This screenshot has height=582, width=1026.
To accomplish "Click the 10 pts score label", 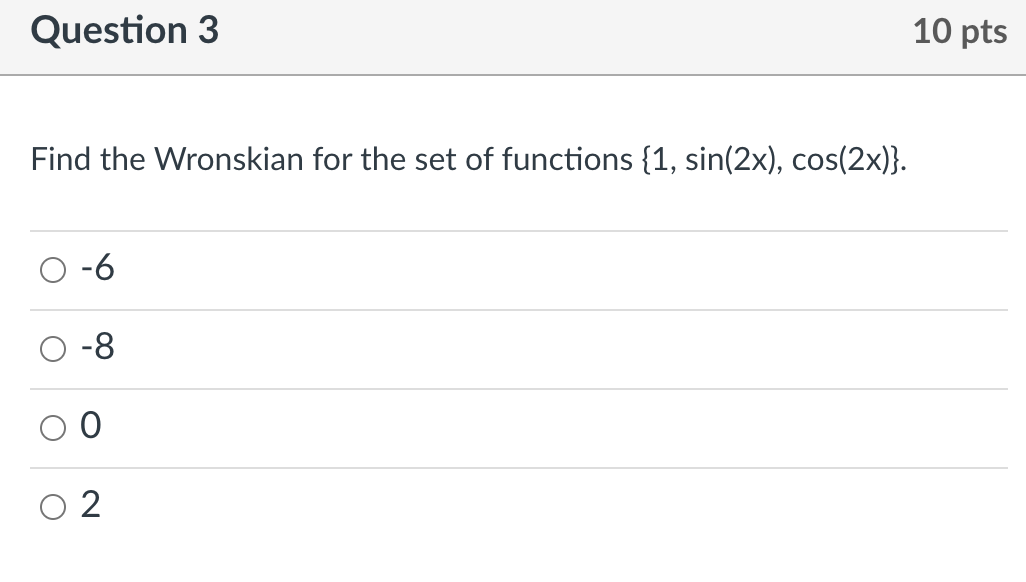I will click(960, 31).
